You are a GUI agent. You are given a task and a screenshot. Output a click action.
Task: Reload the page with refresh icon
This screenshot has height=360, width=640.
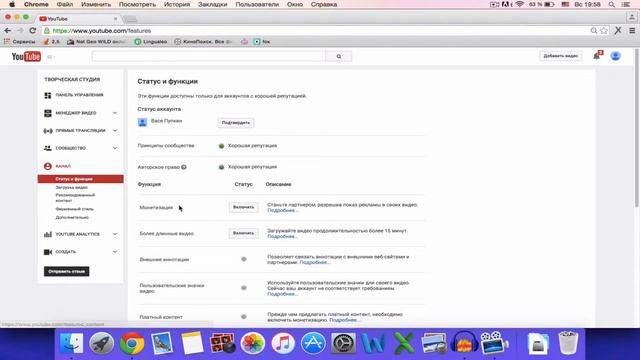(x=33, y=31)
